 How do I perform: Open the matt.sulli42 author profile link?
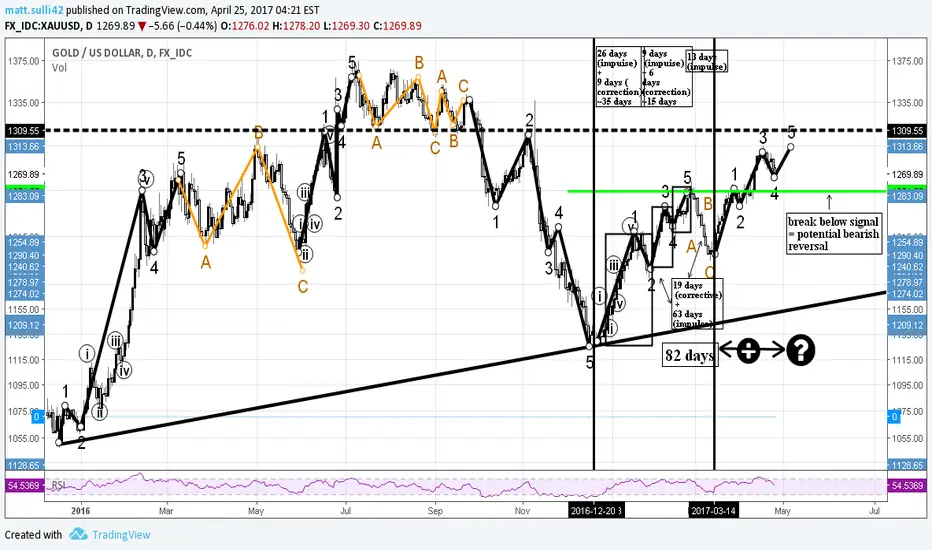point(34,10)
